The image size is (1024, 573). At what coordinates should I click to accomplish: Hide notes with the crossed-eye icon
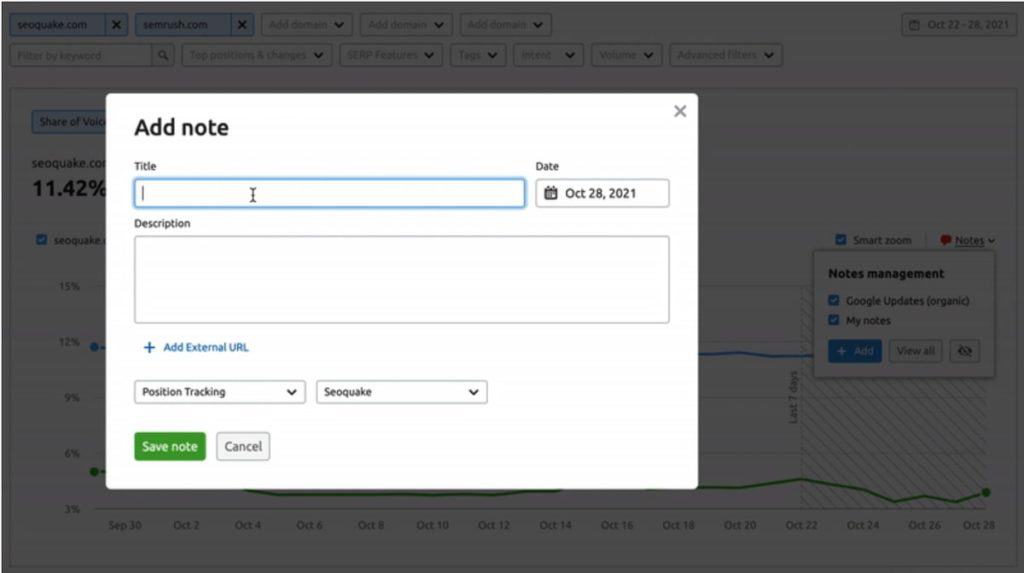pyautogui.click(x=965, y=351)
